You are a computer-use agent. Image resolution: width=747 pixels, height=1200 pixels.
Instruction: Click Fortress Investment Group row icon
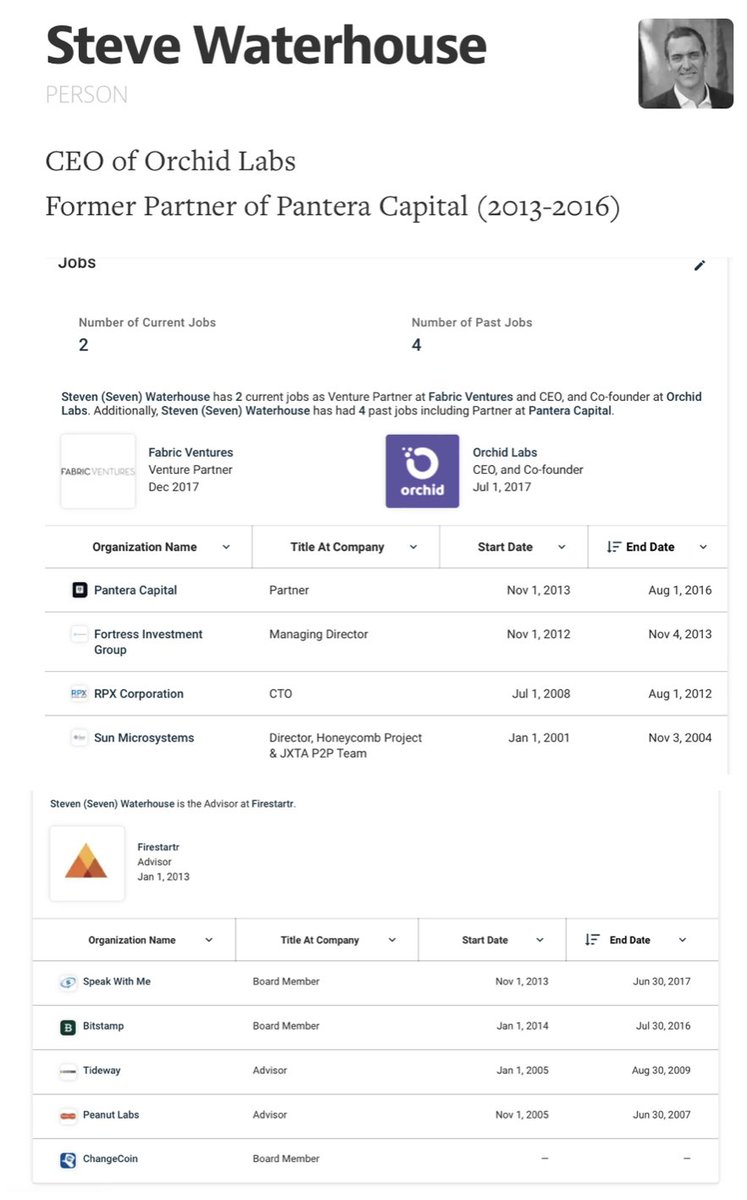[80, 634]
